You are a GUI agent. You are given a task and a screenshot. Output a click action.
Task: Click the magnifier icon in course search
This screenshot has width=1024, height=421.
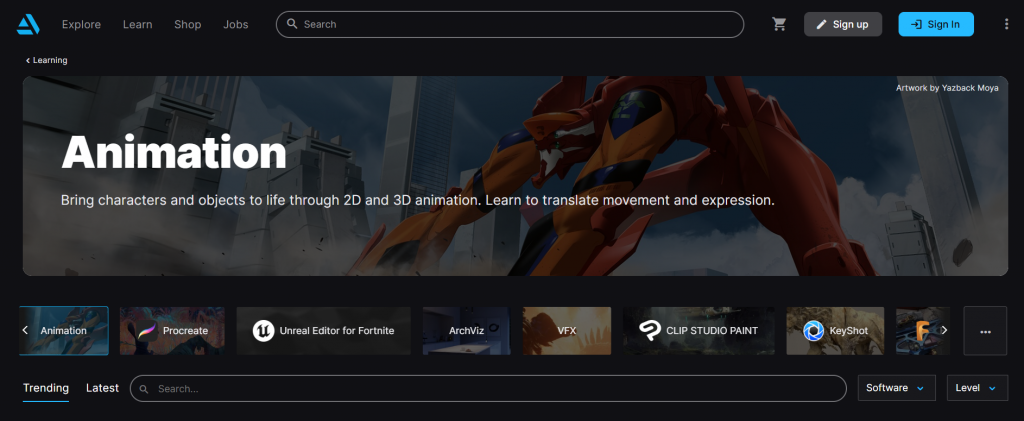pyautogui.click(x=144, y=388)
